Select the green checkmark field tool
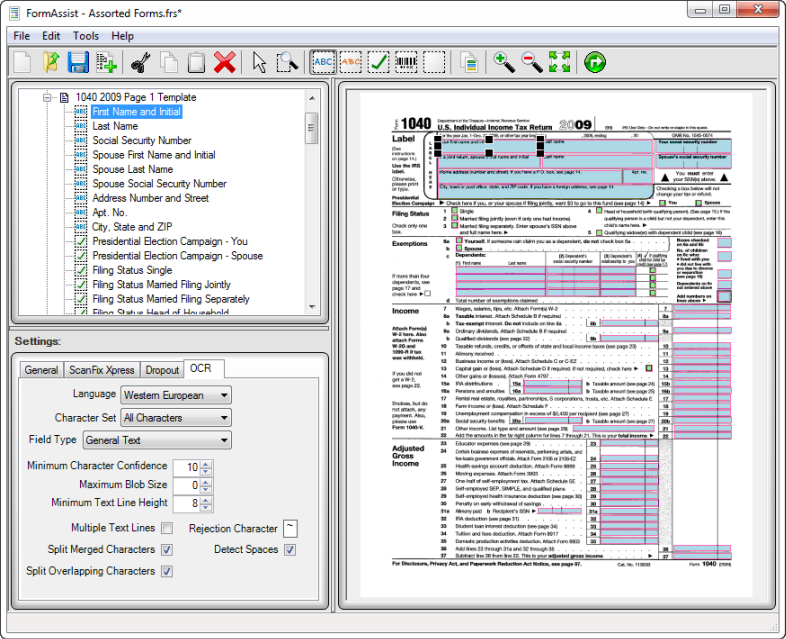This screenshot has height=639, width=786. 379,63
